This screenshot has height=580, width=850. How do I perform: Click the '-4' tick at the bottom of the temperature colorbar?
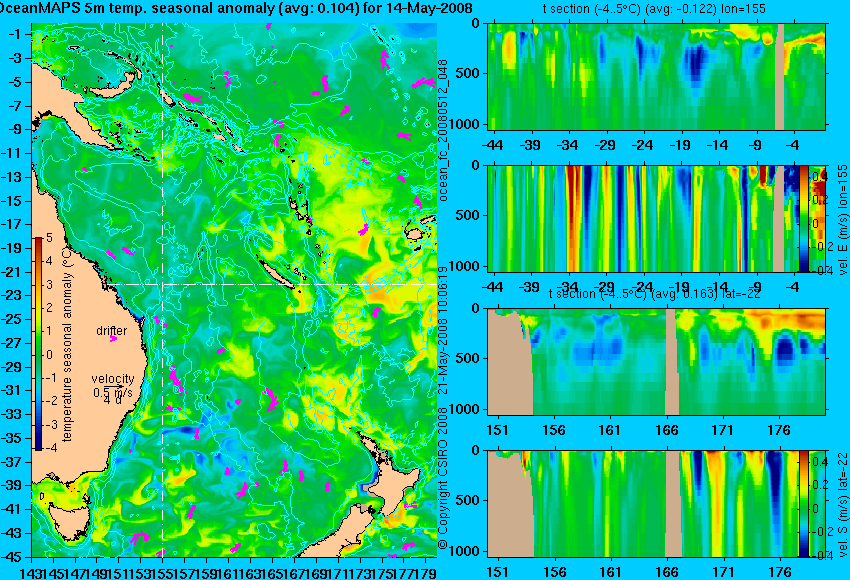point(51,448)
